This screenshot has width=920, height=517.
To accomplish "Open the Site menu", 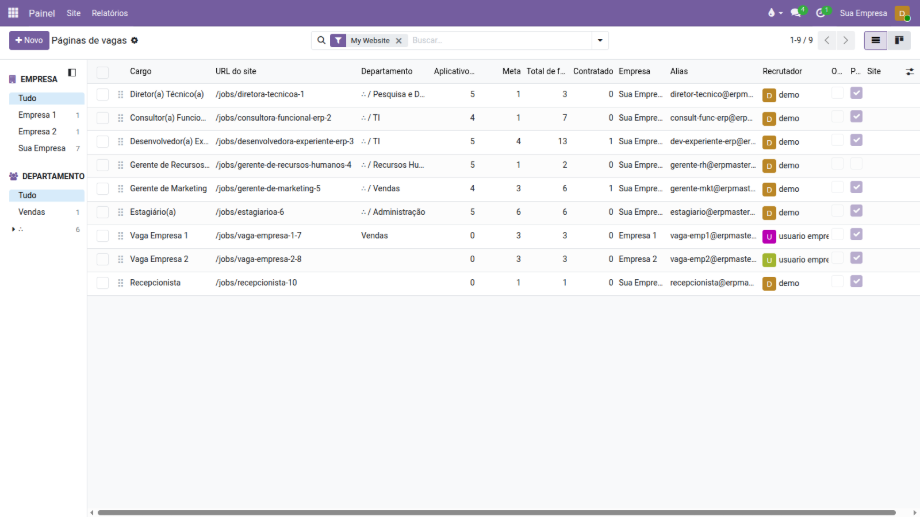I will [x=74, y=13].
